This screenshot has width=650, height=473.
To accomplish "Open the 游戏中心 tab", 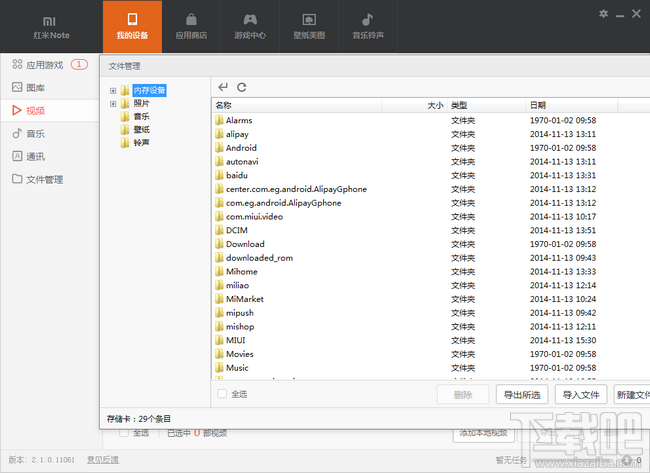I will click(250, 27).
